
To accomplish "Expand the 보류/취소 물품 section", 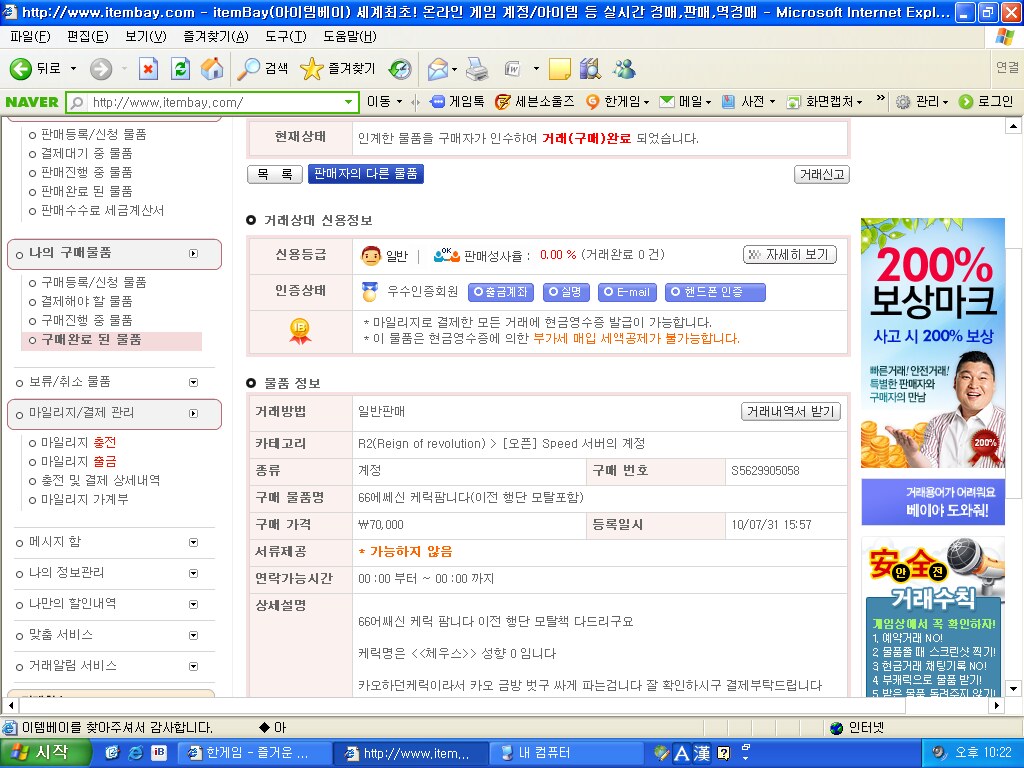I will click(193, 382).
